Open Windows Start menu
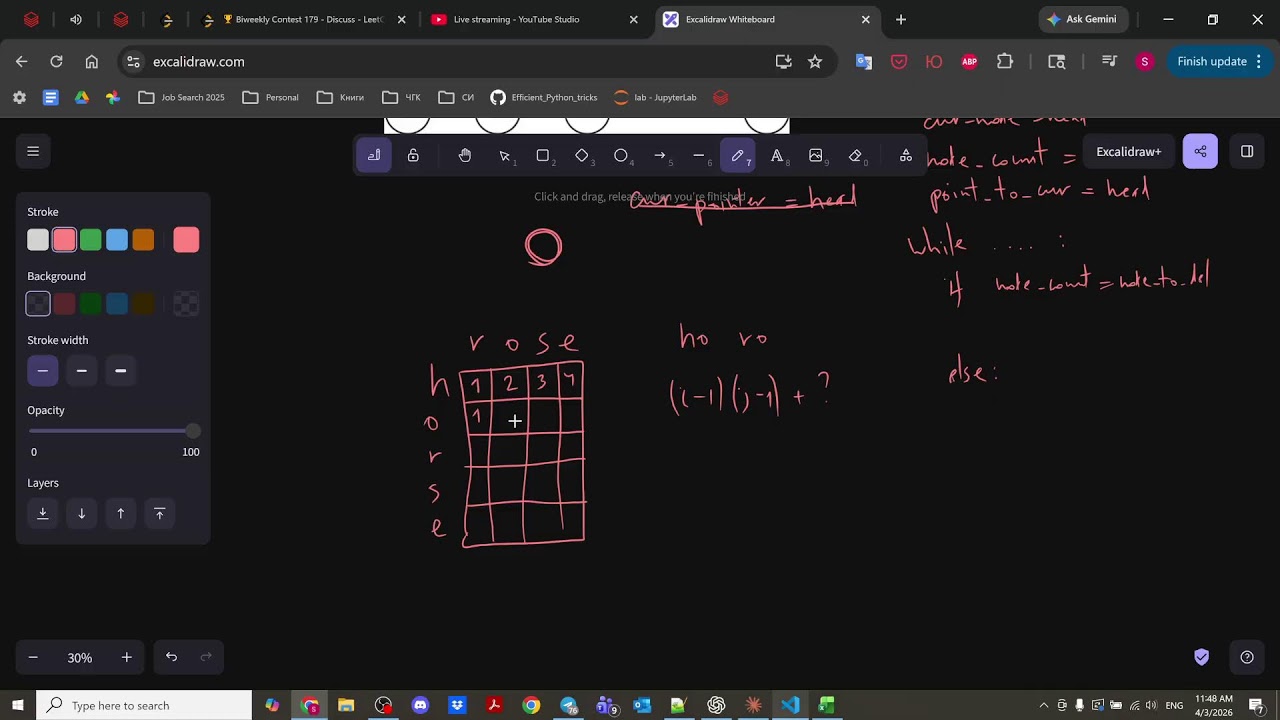 tap(18, 705)
